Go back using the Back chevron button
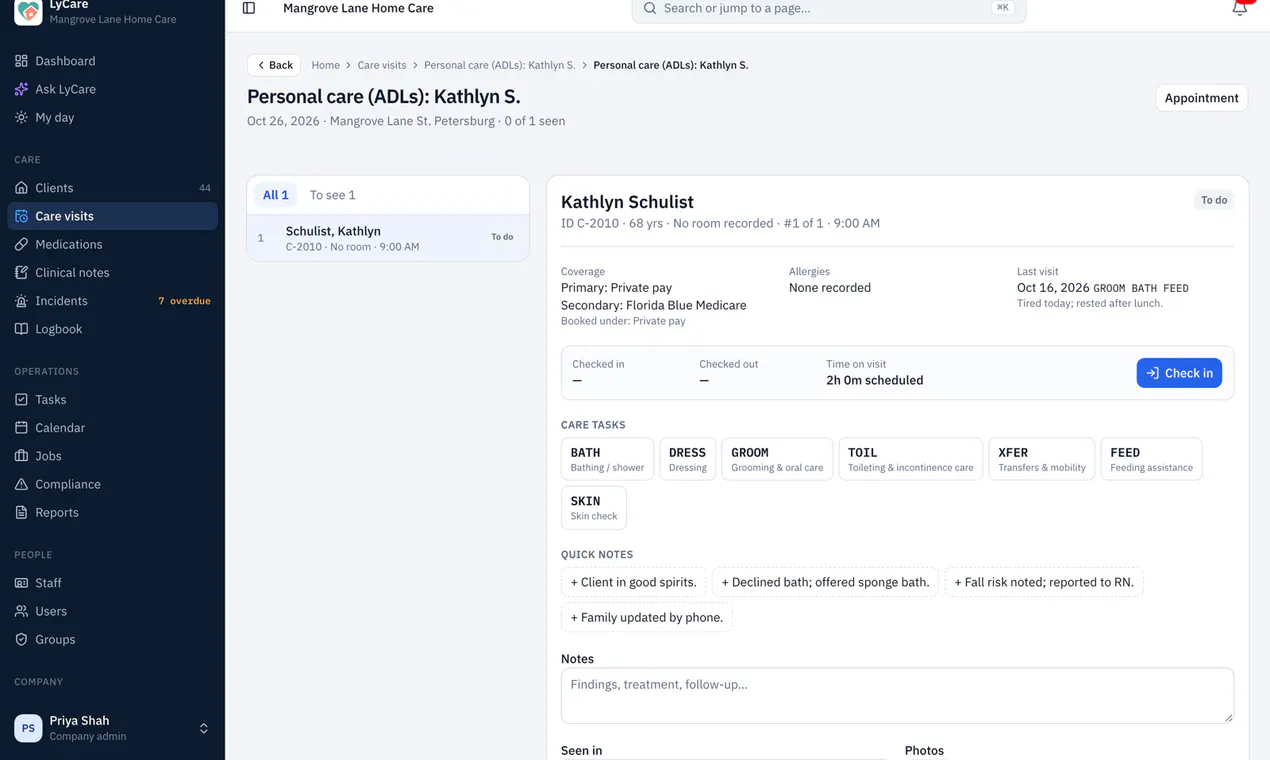 point(274,65)
